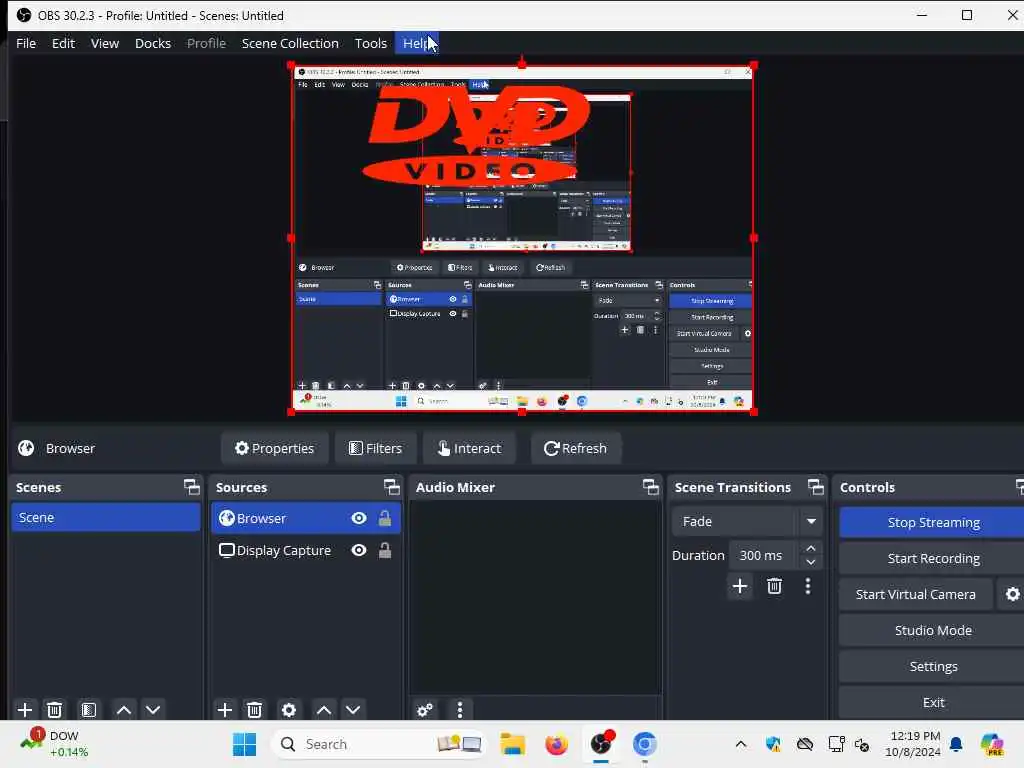
Task: Open Firefox from the taskbar
Action: point(556,744)
